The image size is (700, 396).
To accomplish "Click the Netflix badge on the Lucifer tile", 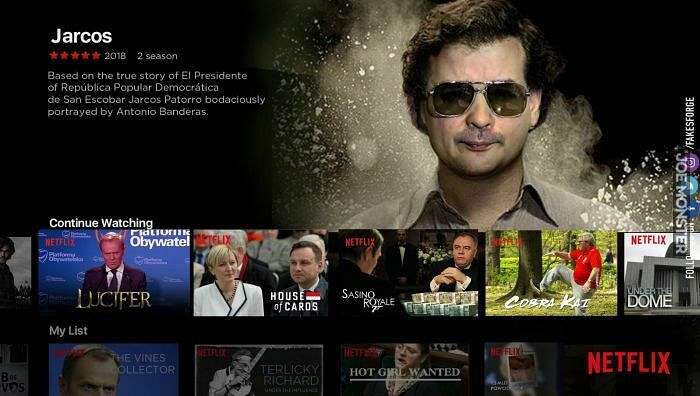I will point(60,242).
